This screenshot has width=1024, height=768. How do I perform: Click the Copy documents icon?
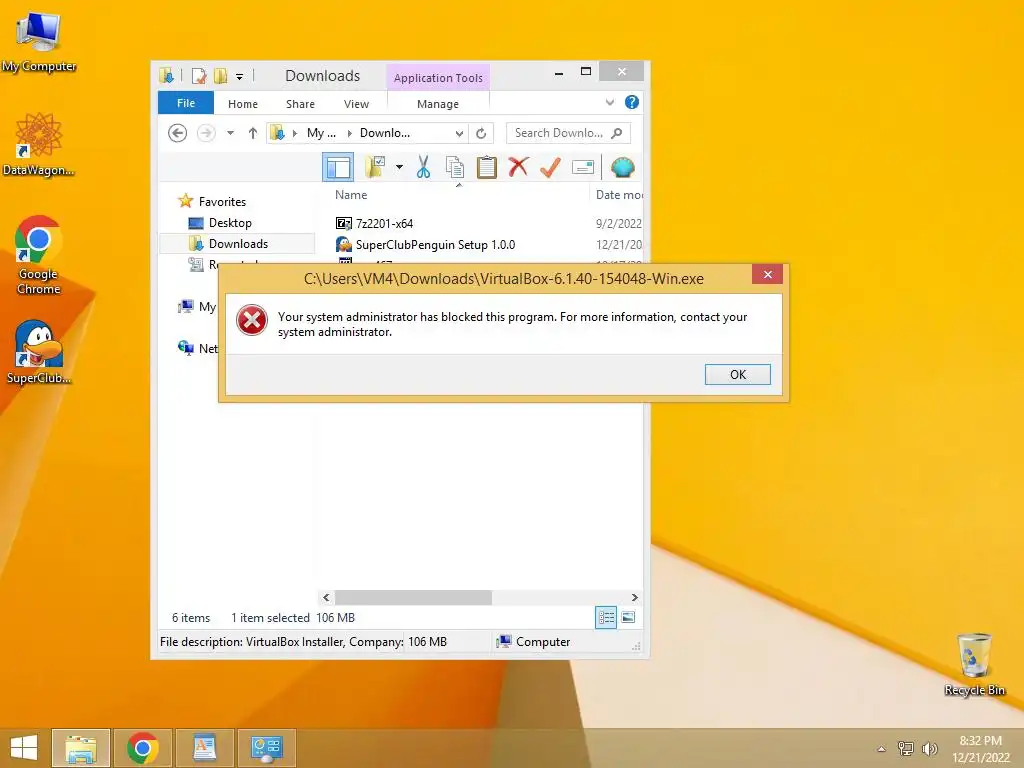tap(455, 167)
